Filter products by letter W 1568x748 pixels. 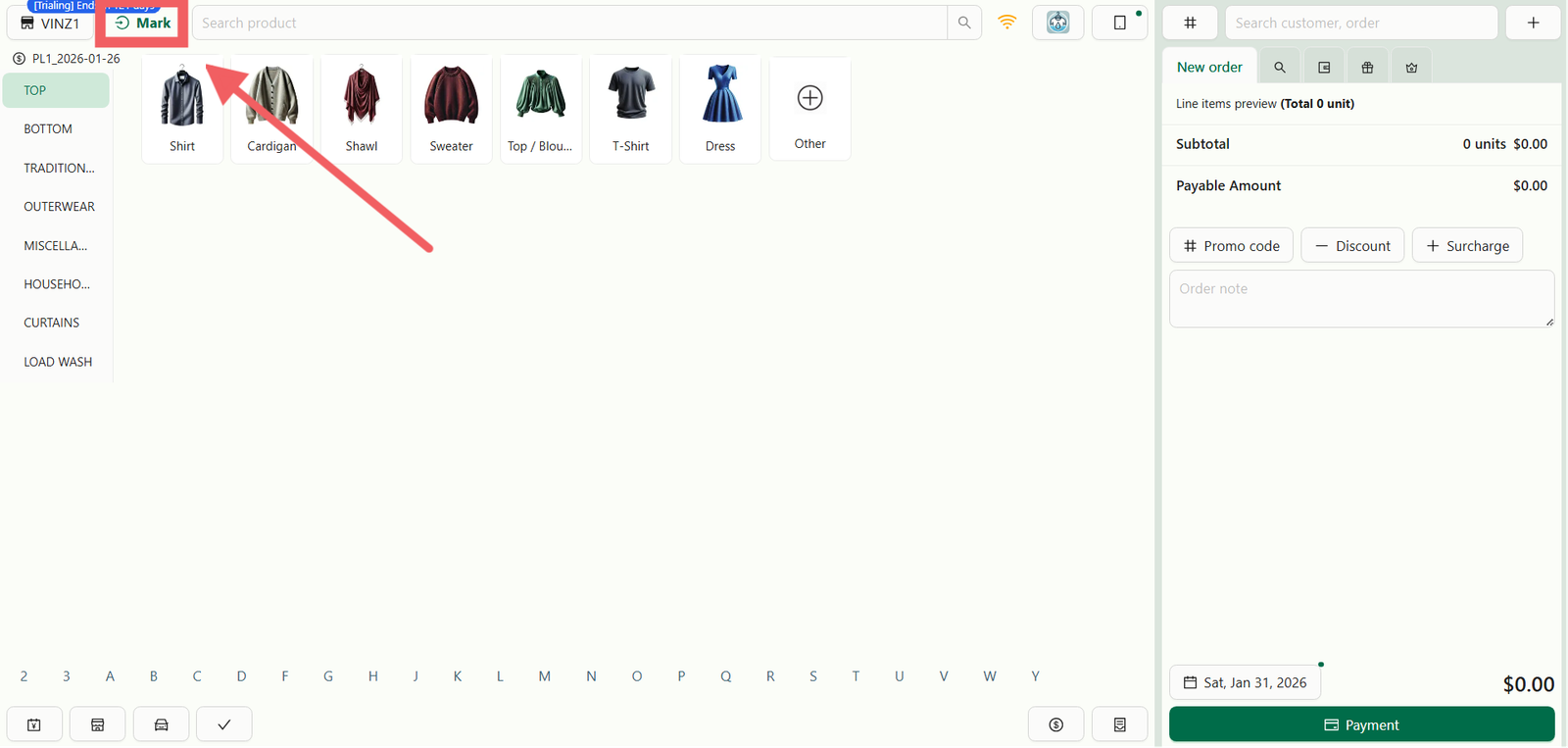[990, 676]
